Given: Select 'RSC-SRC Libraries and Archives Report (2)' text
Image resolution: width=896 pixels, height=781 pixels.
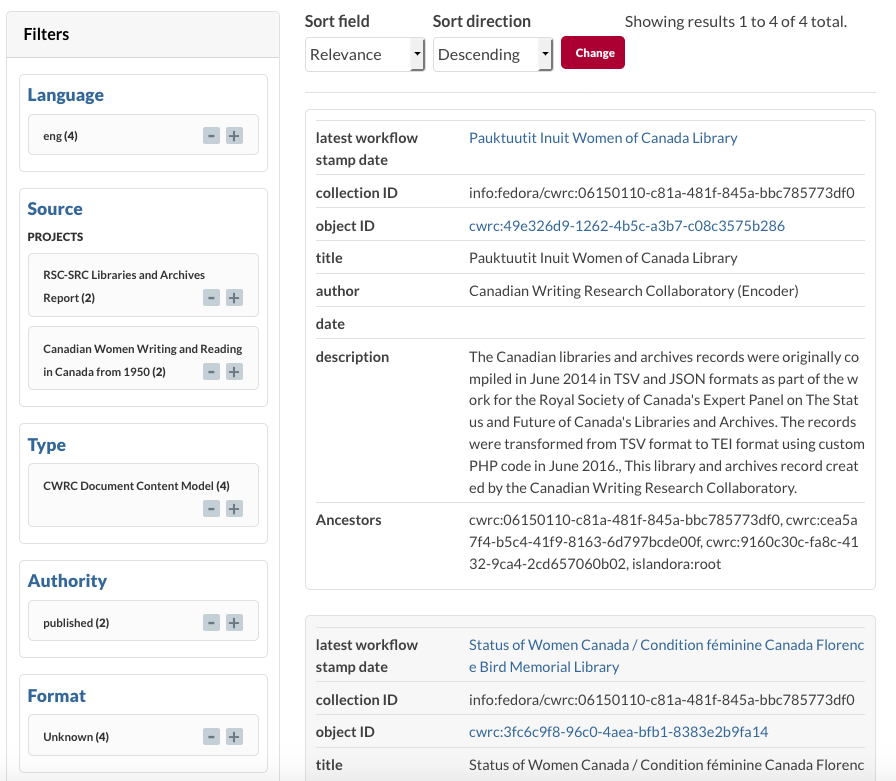Looking at the screenshot, I should (124, 286).
